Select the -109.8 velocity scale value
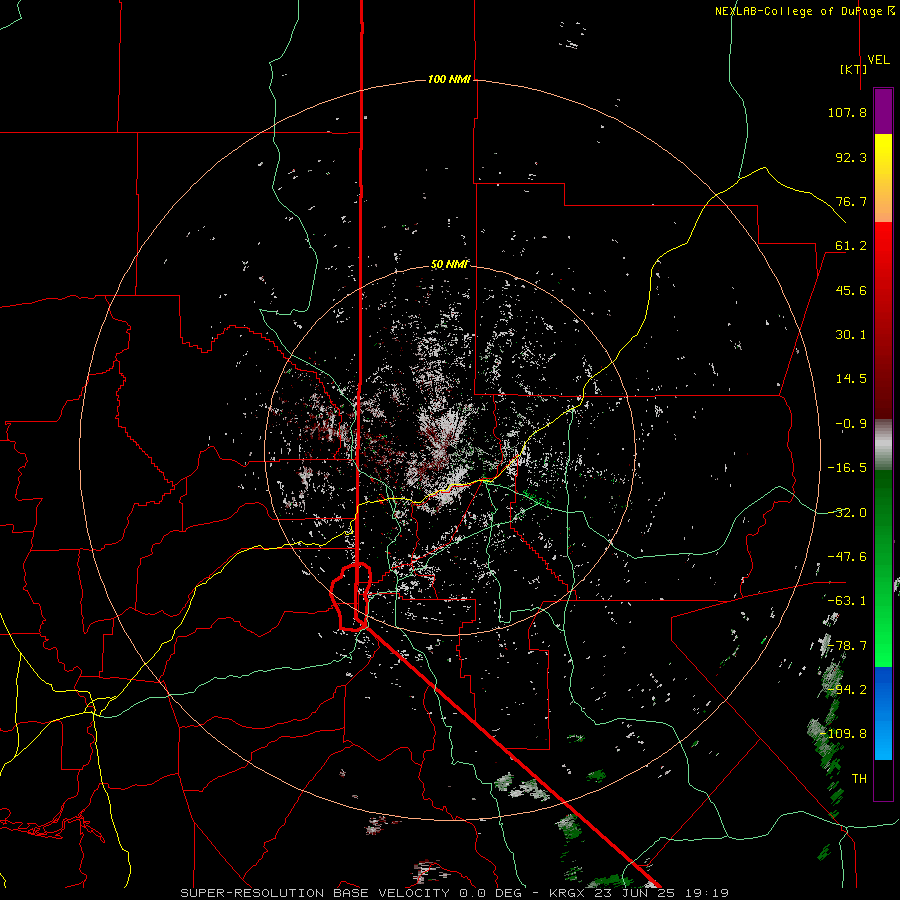Image resolution: width=900 pixels, height=900 pixels. point(844,734)
